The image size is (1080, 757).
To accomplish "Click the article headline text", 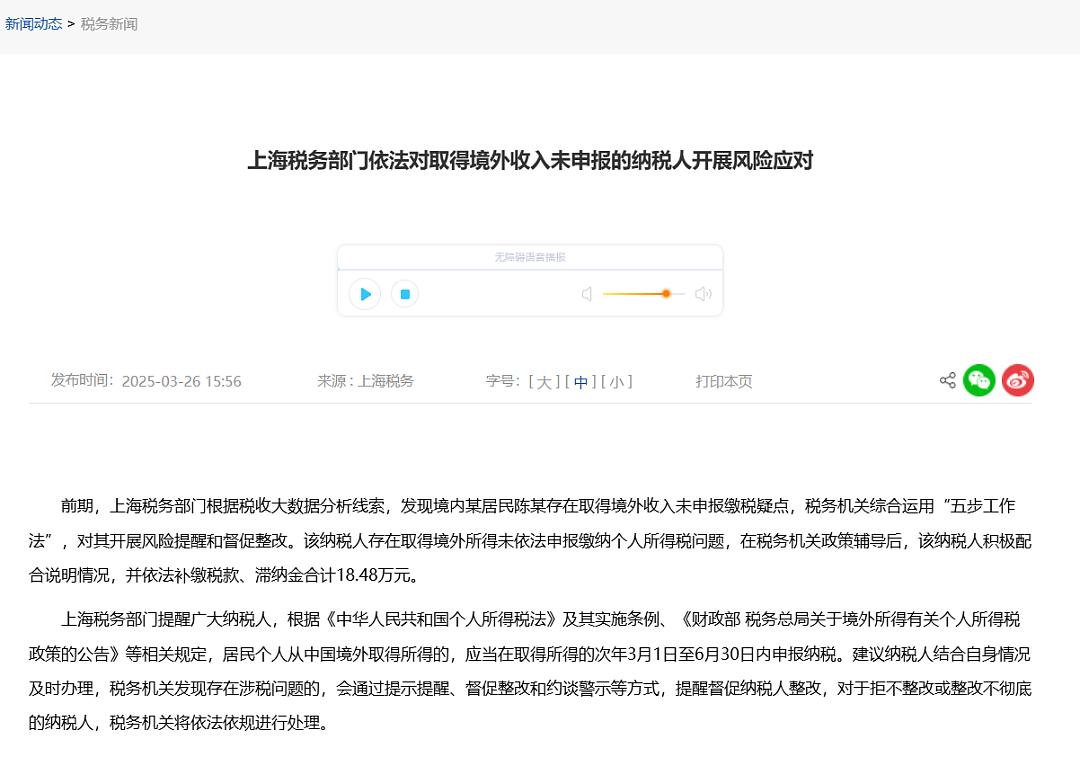I will point(530,160).
